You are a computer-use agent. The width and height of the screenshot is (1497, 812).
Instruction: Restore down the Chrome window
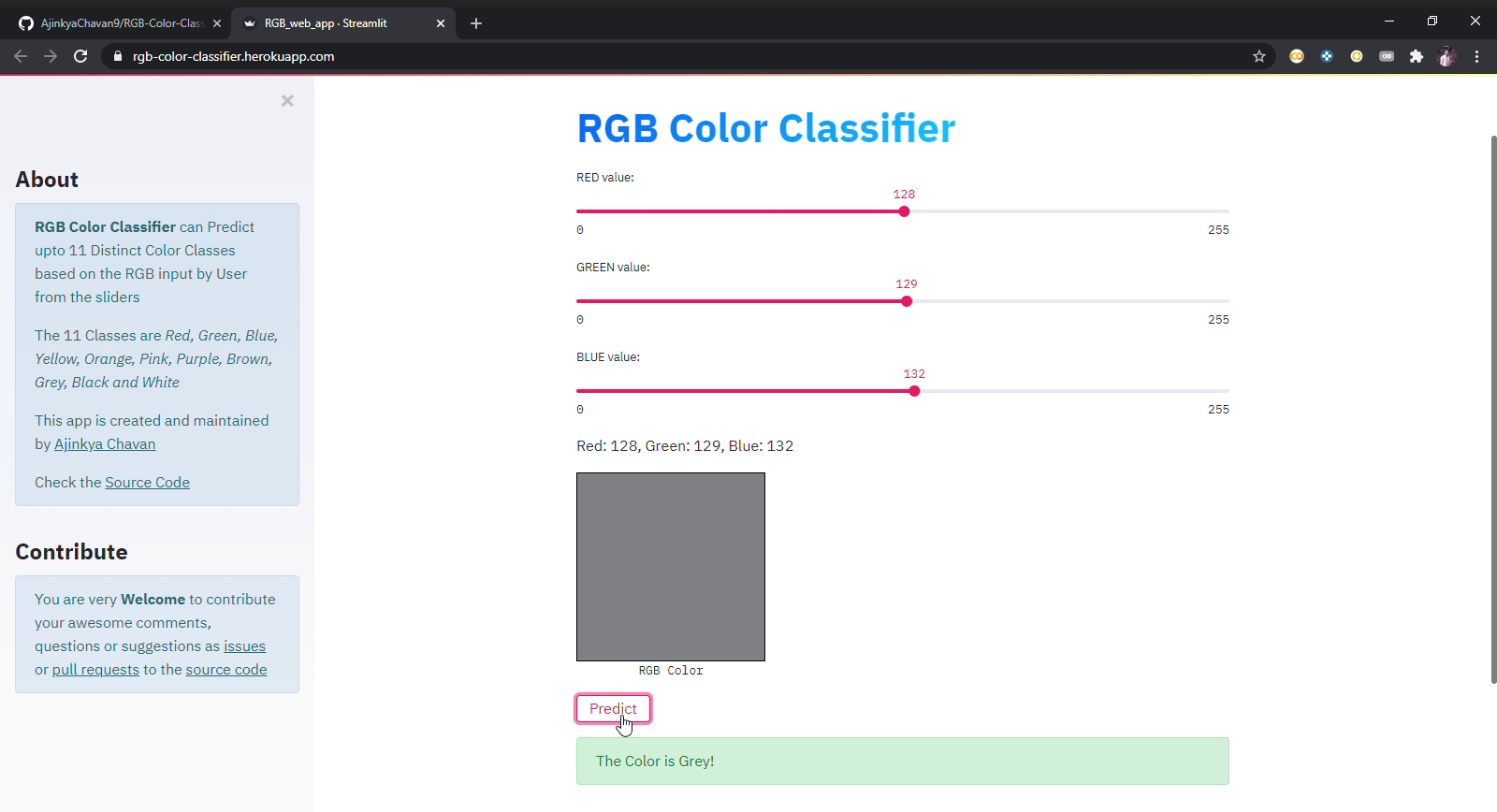click(1432, 21)
